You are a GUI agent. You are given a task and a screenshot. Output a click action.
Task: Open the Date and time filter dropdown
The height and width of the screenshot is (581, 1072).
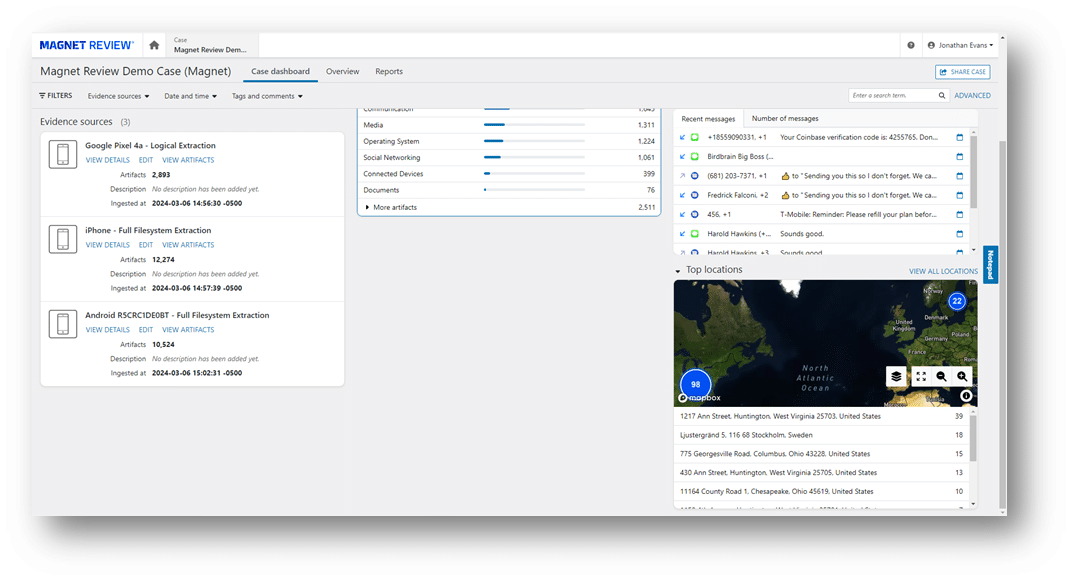coord(190,96)
